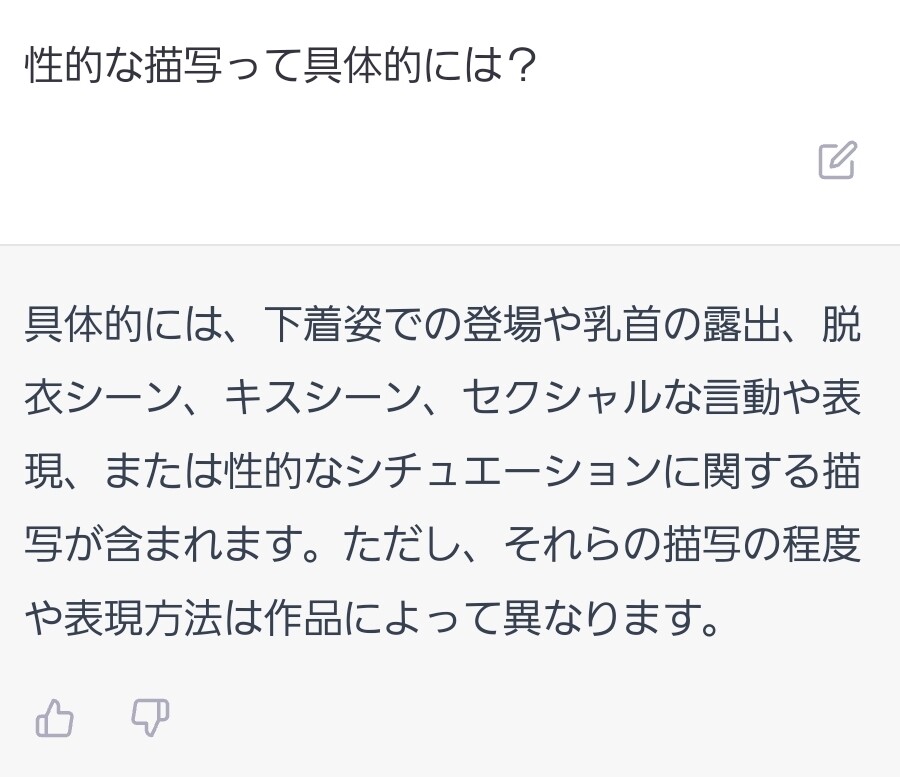Image resolution: width=900 pixels, height=777 pixels.
Task: Click the word '登場' in the reply
Action: coord(502,325)
